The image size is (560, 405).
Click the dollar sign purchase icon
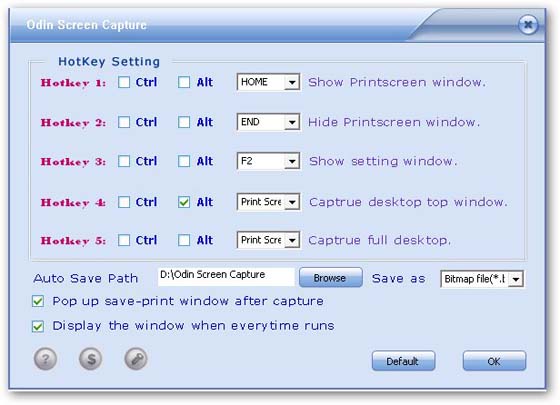pos(91,359)
